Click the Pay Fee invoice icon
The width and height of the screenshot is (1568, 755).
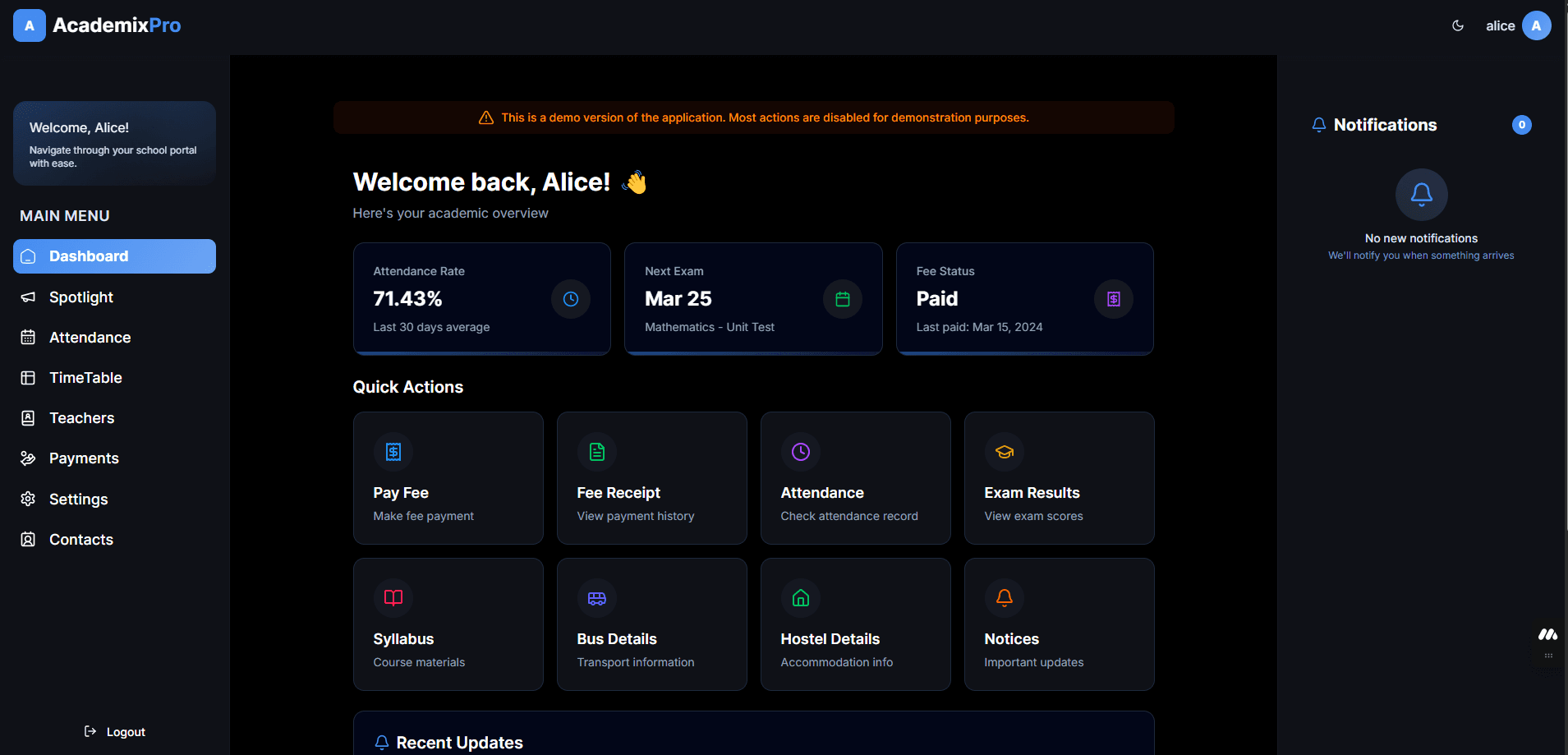[393, 452]
